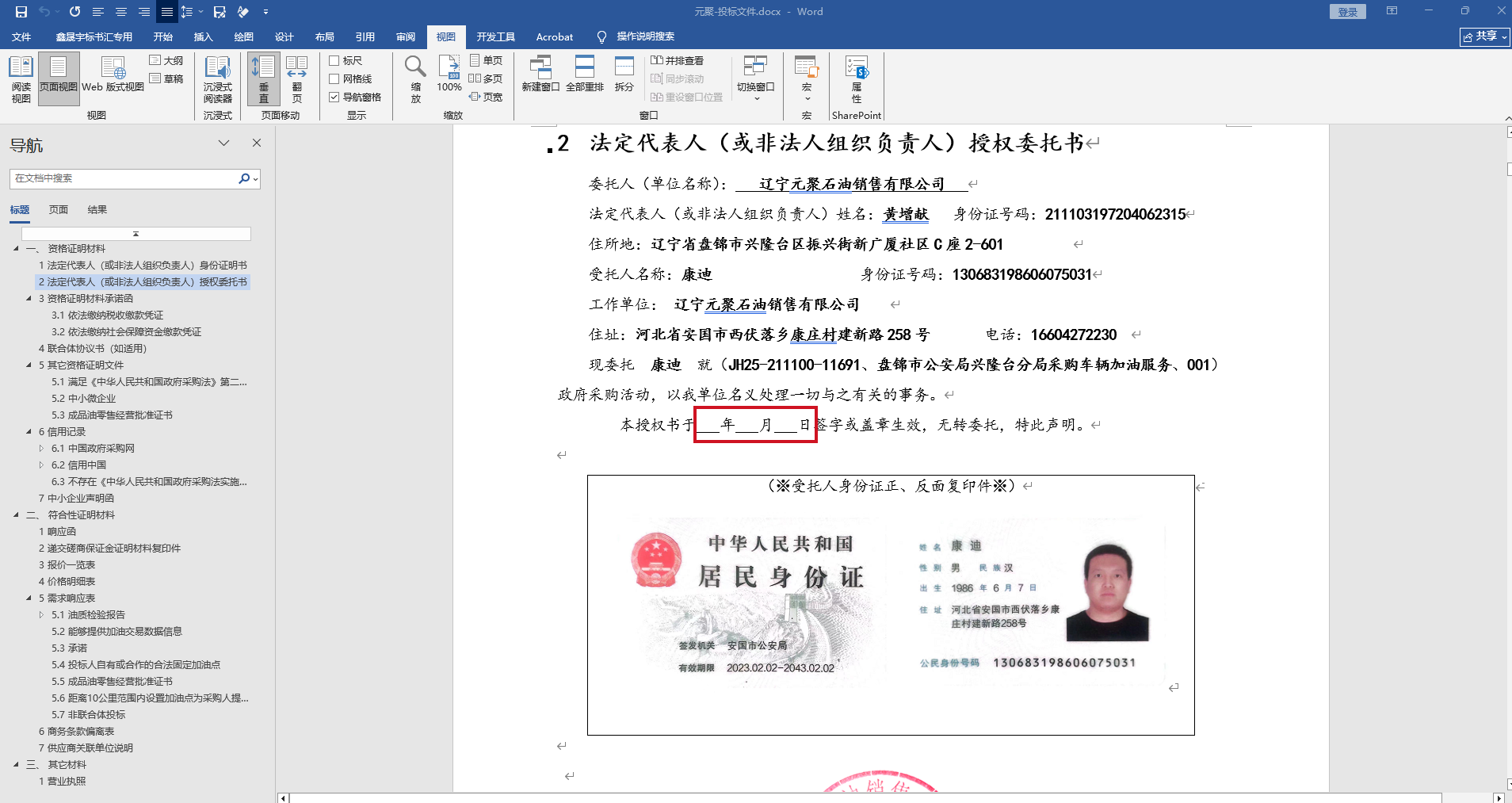The height and width of the screenshot is (803, 1512).
Task: Expand 5.1 油质检验报告 heading
Action: [41, 615]
